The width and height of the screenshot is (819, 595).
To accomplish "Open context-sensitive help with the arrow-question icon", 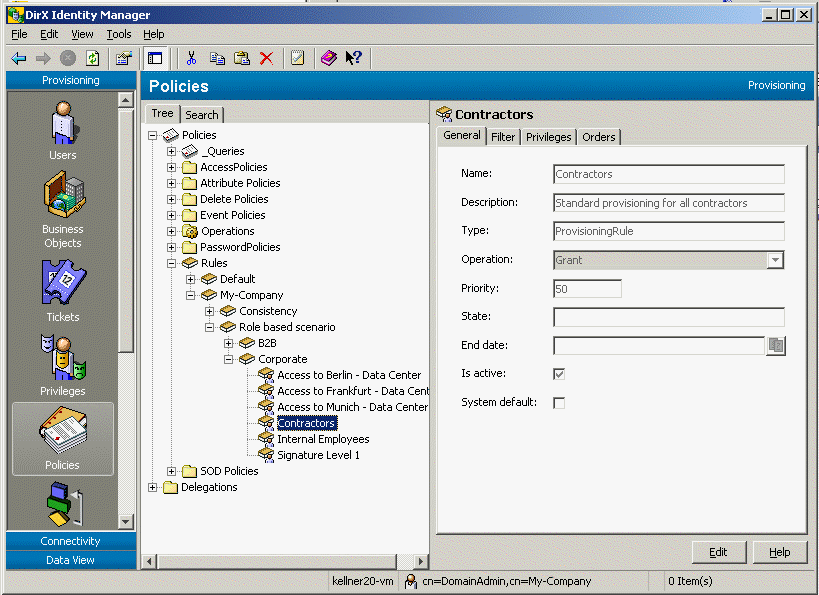I will coord(355,58).
